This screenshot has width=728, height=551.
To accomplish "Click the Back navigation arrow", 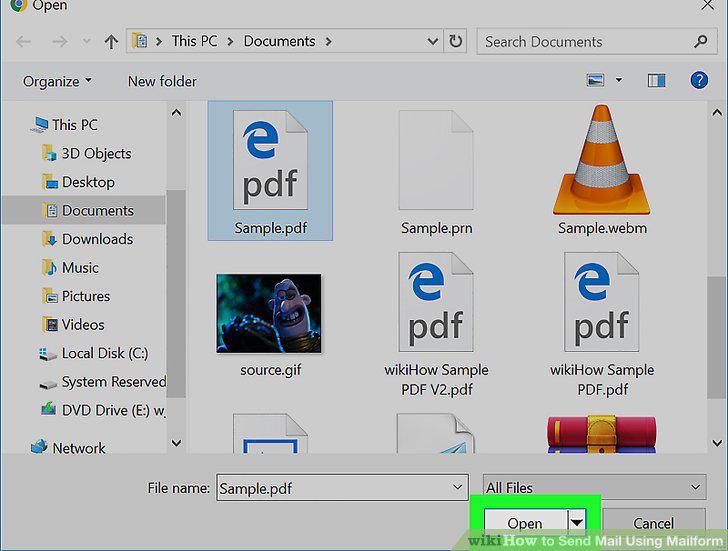I will 23,42.
